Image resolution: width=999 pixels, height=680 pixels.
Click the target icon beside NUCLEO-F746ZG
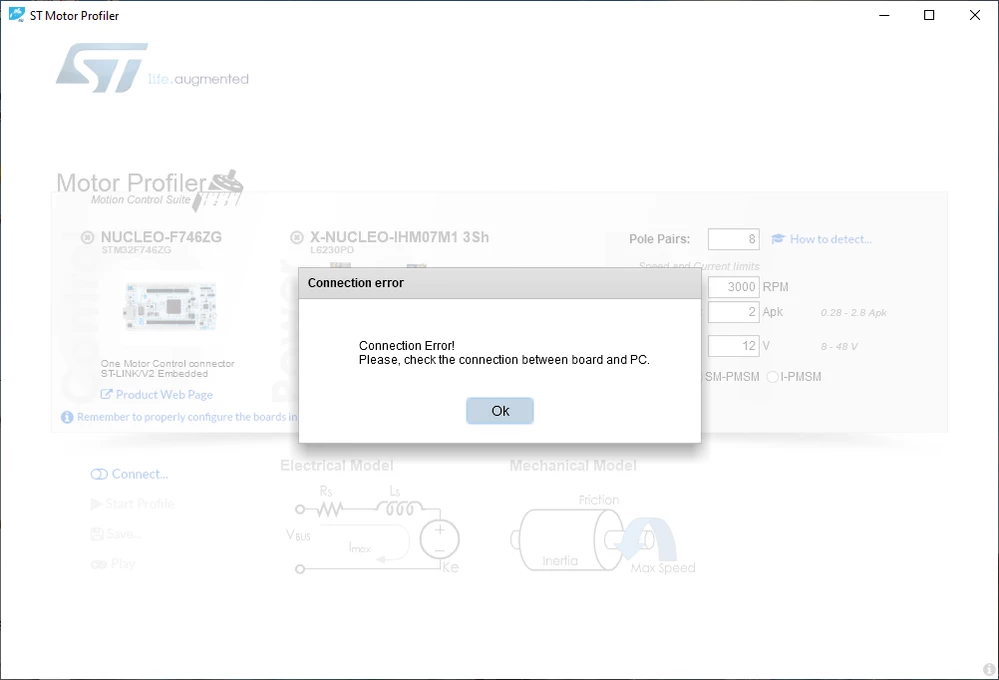(x=87, y=237)
